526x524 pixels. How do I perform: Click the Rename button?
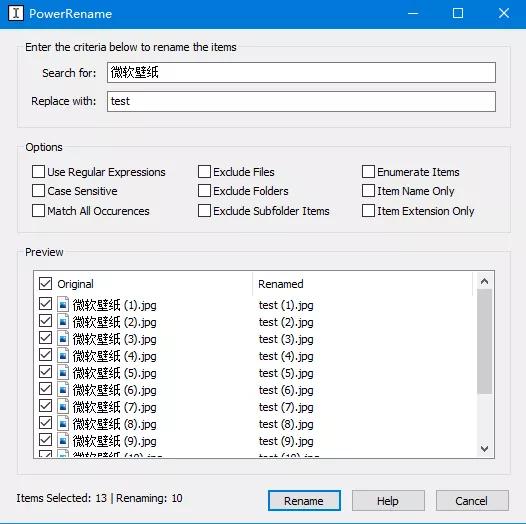point(304,501)
